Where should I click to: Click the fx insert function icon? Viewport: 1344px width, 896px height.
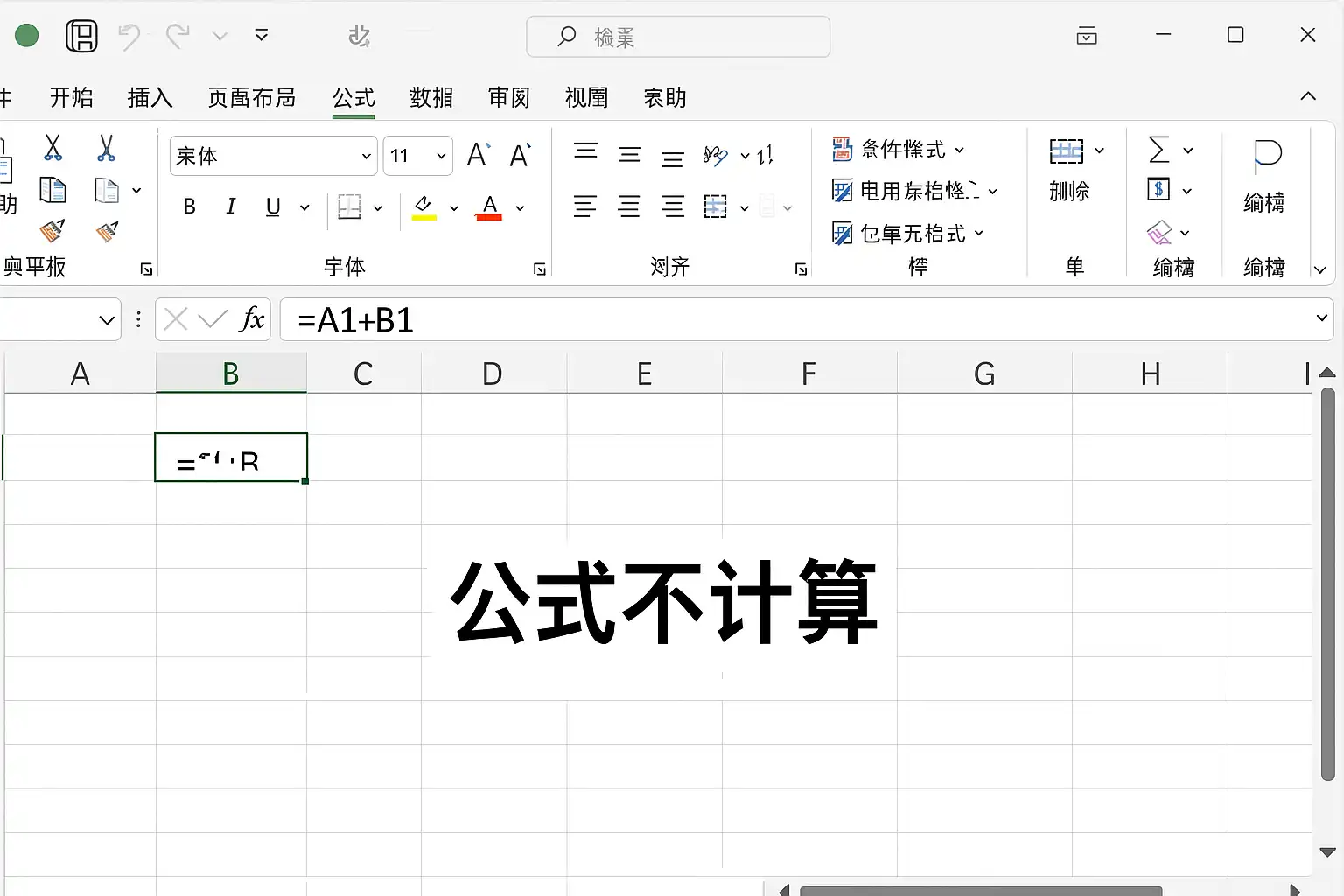252,319
